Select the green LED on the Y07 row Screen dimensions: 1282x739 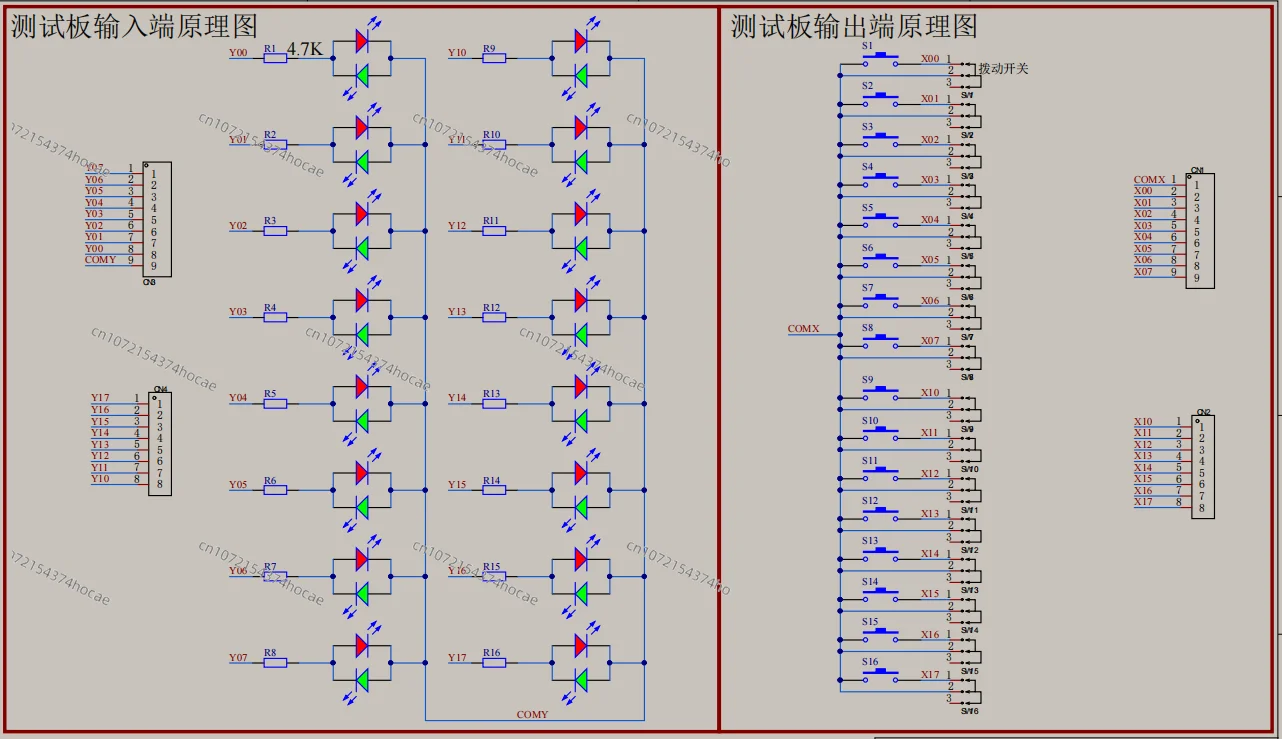pos(361,681)
